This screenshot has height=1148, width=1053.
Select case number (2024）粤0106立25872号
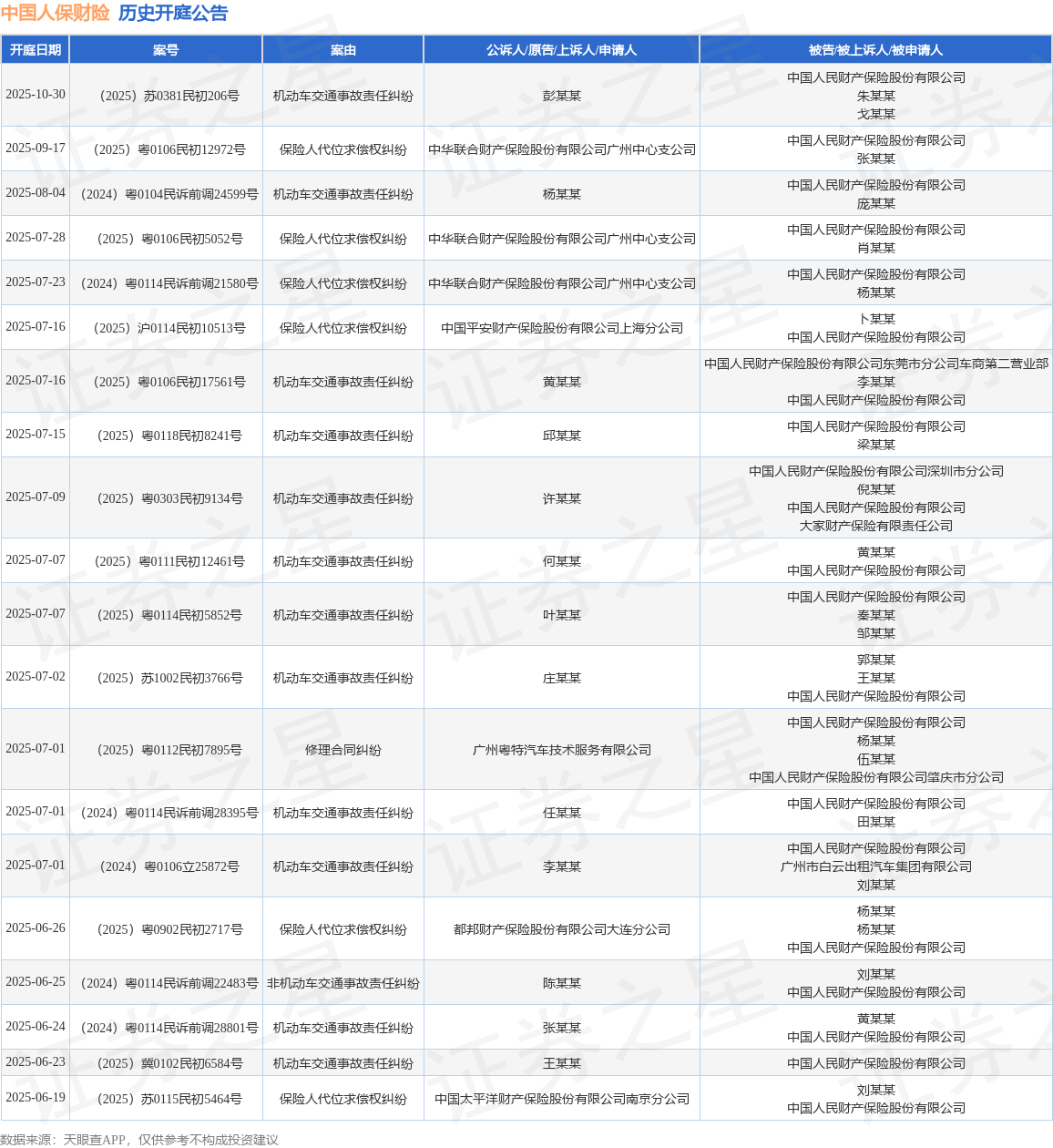point(166,866)
